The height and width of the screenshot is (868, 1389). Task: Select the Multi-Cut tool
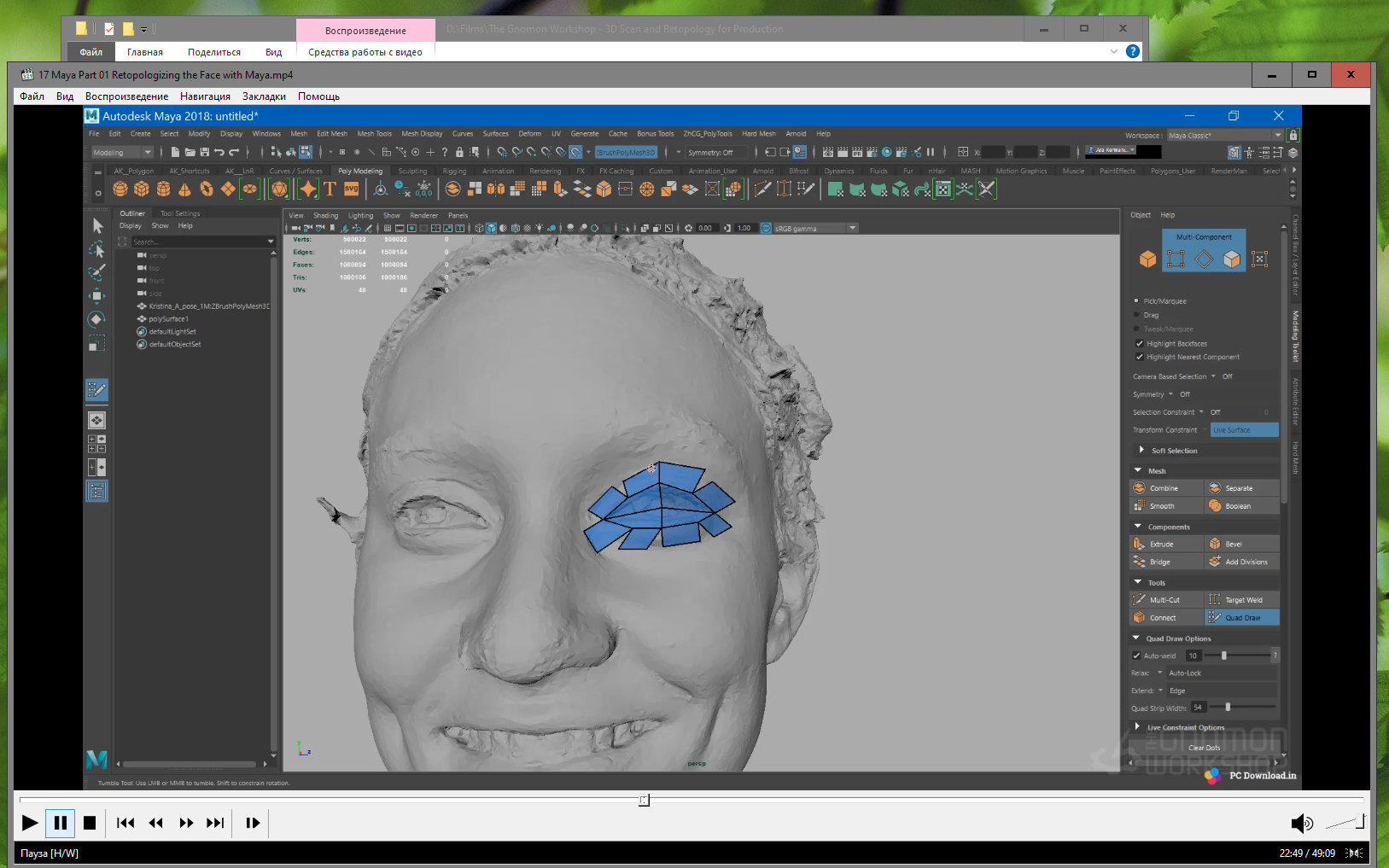pos(1165,600)
